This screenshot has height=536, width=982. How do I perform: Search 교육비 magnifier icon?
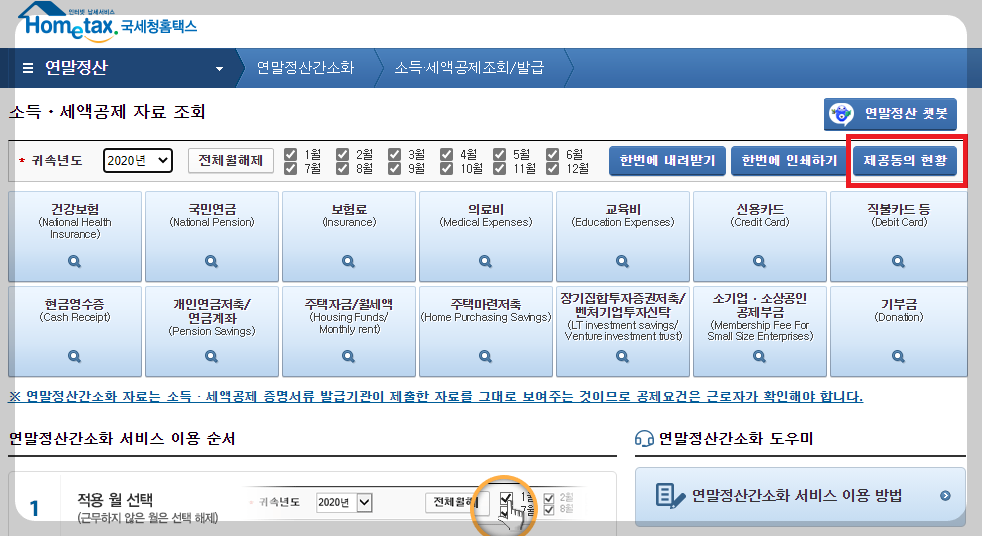click(x=623, y=262)
